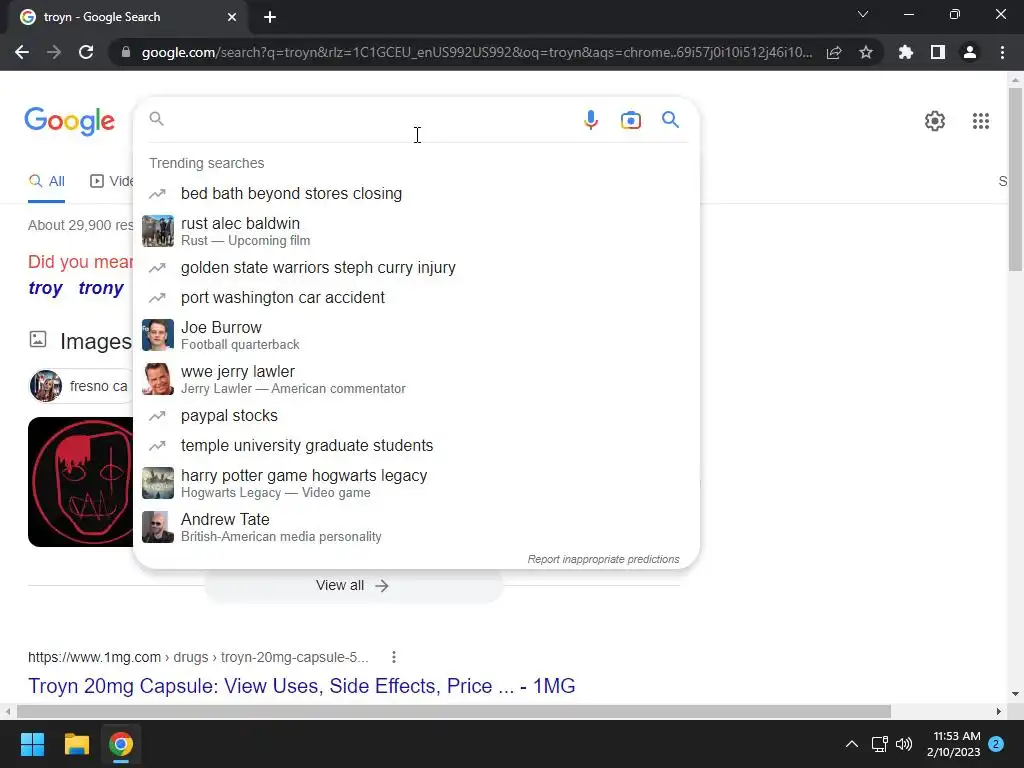This screenshot has height=768, width=1024.
Task: Open network status tray icon
Action: pos(879,744)
